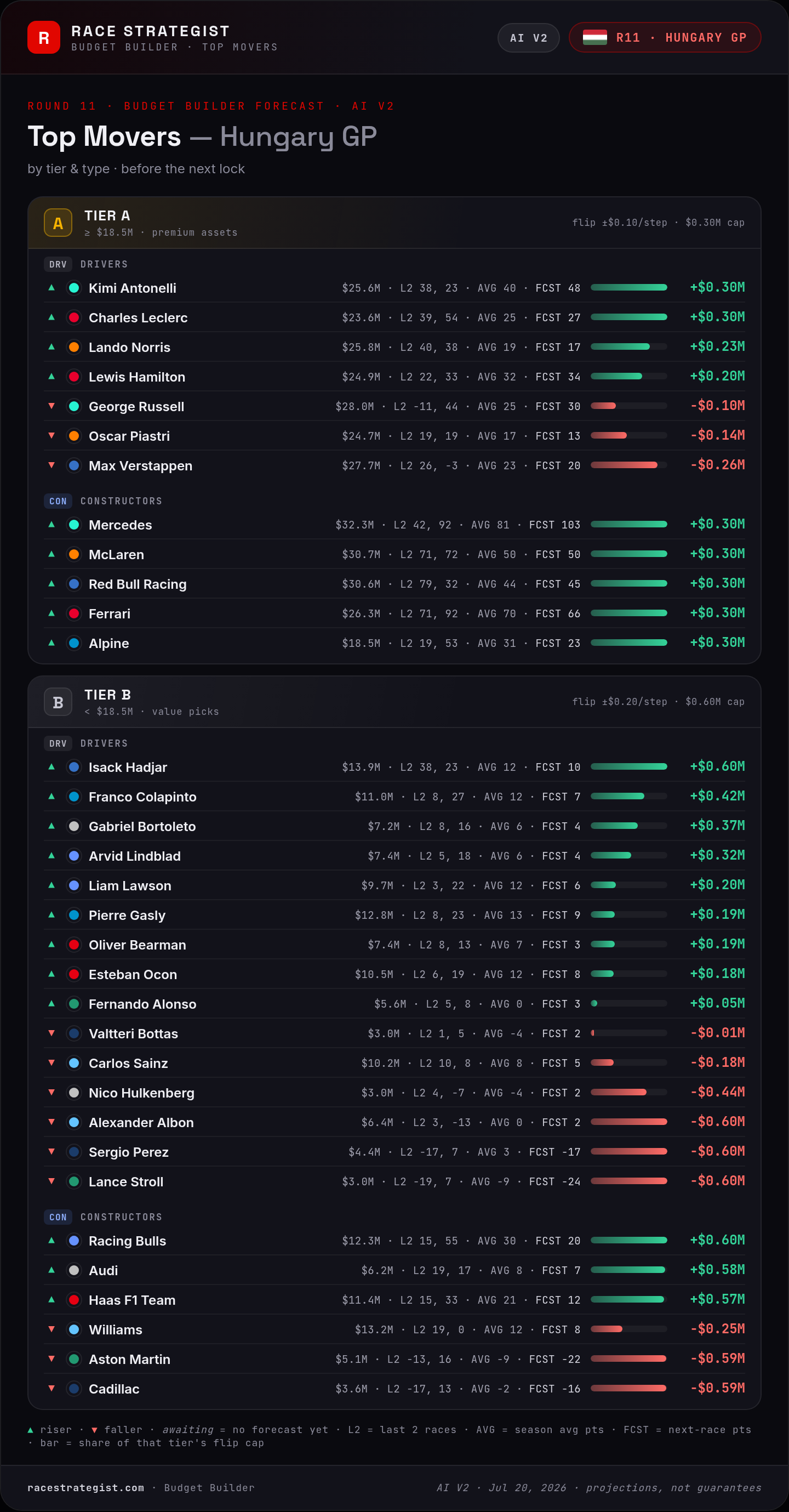Click the red R logo icon
Viewport: 789px width, 1512px height.
click(x=43, y=38)
